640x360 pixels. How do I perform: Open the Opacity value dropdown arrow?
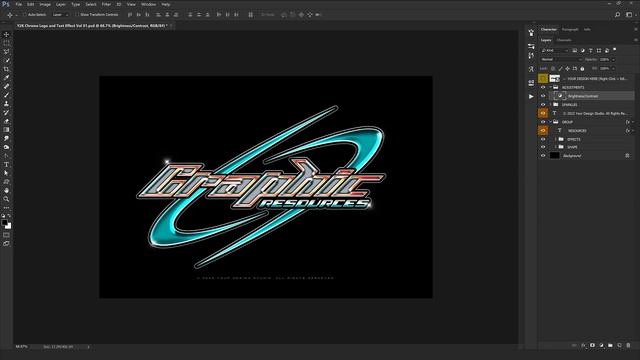(613, 60)
